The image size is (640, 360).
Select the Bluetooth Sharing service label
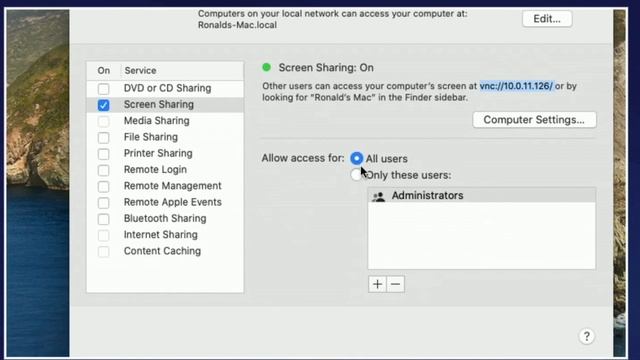tap(165, 218)
